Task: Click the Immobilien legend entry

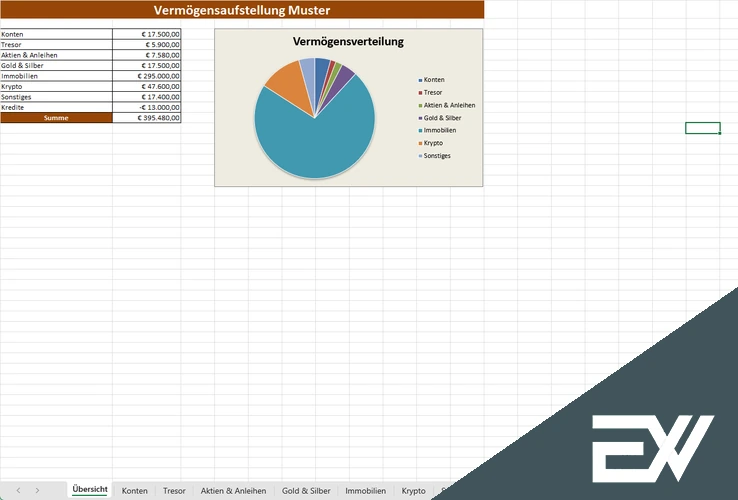Action: pyautogui.click(x=437, y=130)
